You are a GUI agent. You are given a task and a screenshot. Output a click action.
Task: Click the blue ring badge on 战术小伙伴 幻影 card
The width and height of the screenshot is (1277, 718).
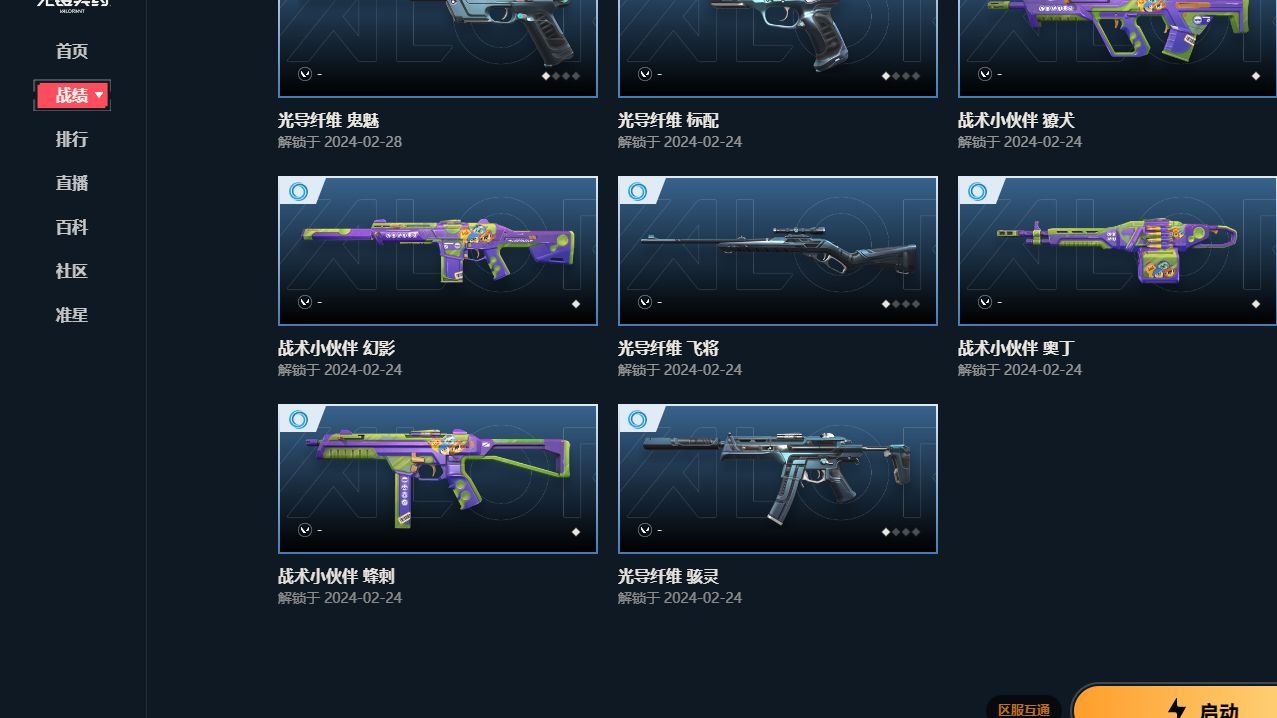coord(298,192)
